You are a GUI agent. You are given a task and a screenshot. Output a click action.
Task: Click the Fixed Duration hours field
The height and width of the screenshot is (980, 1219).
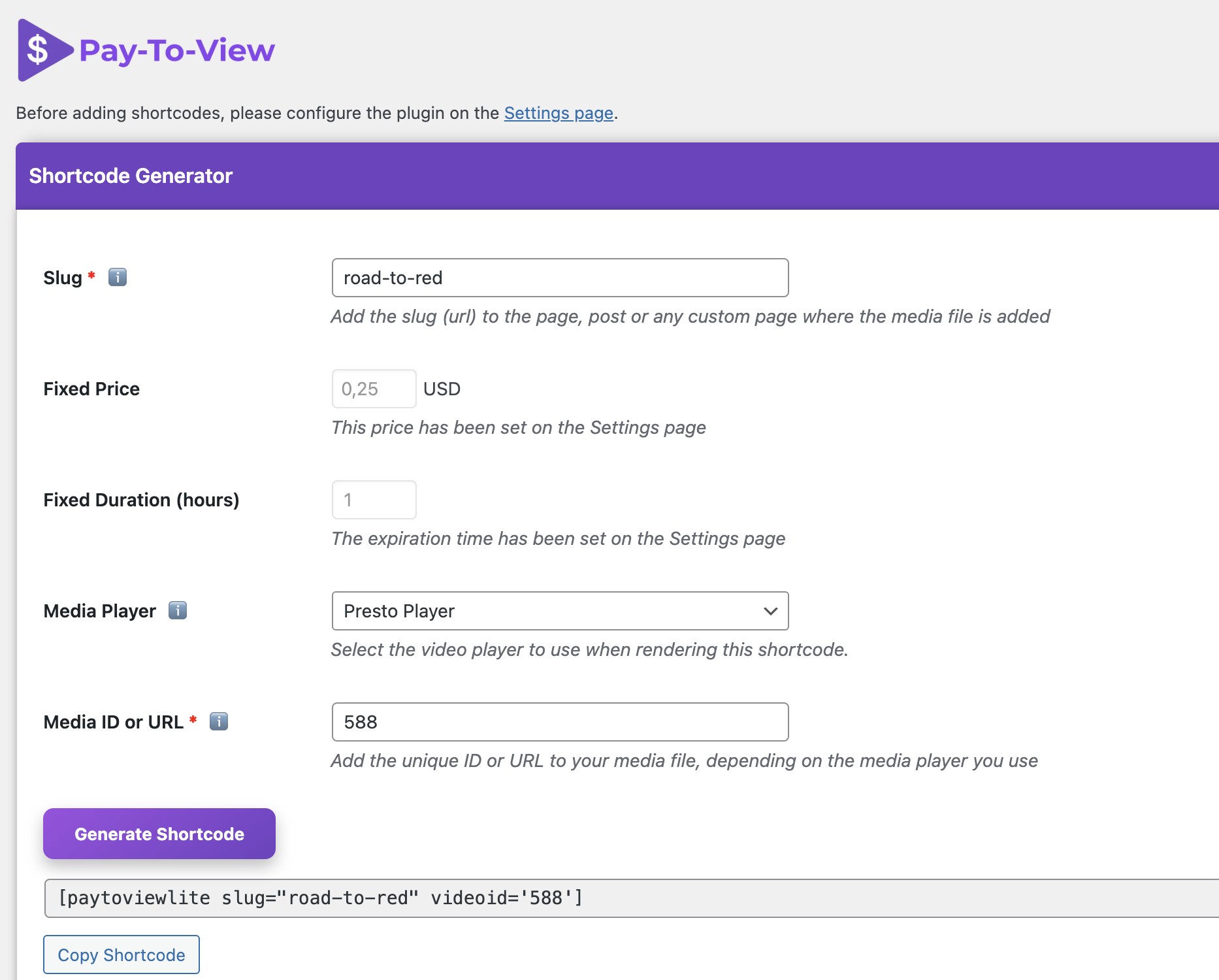coord(374,500)
